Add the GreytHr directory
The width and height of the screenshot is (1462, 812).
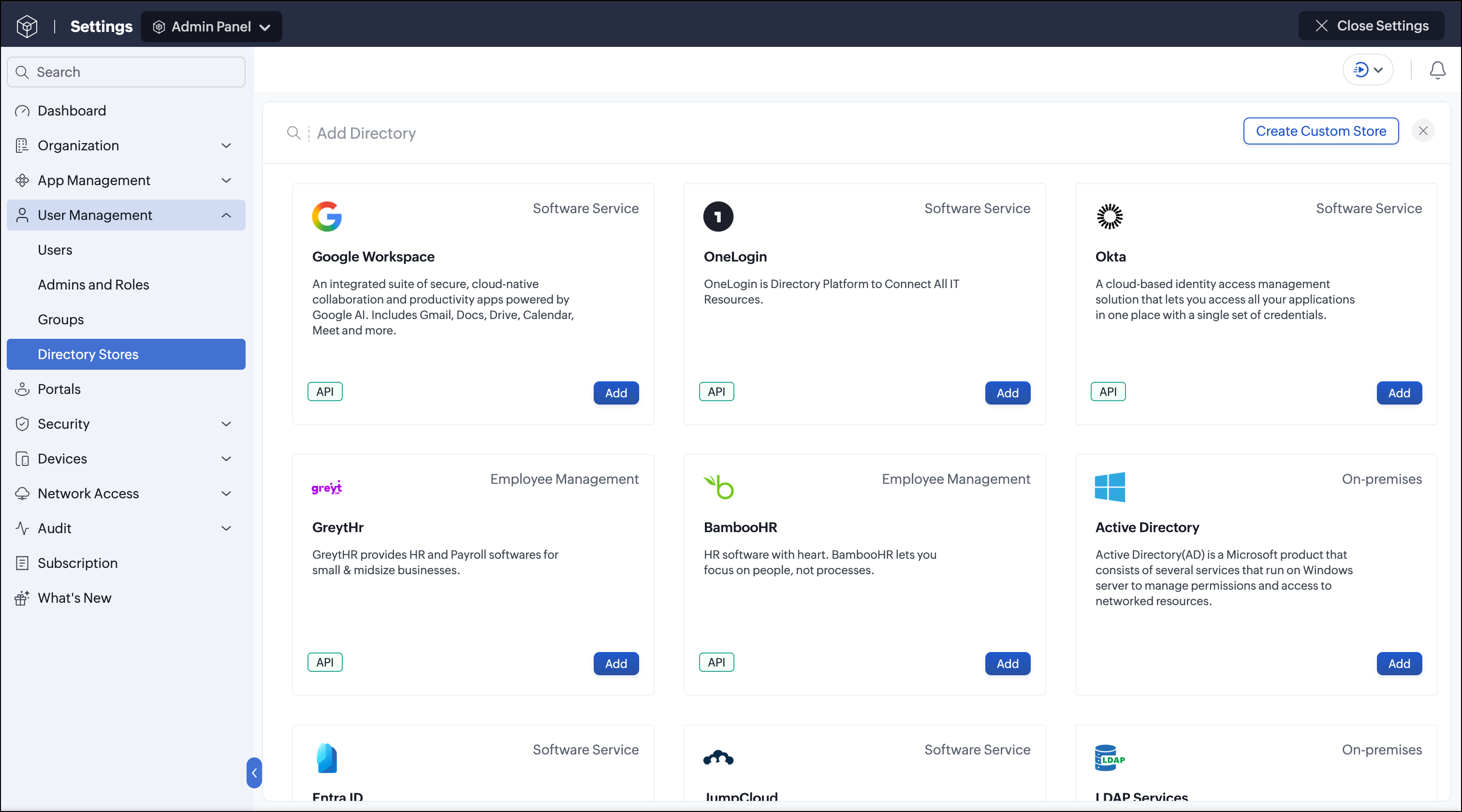click(616, 664)
